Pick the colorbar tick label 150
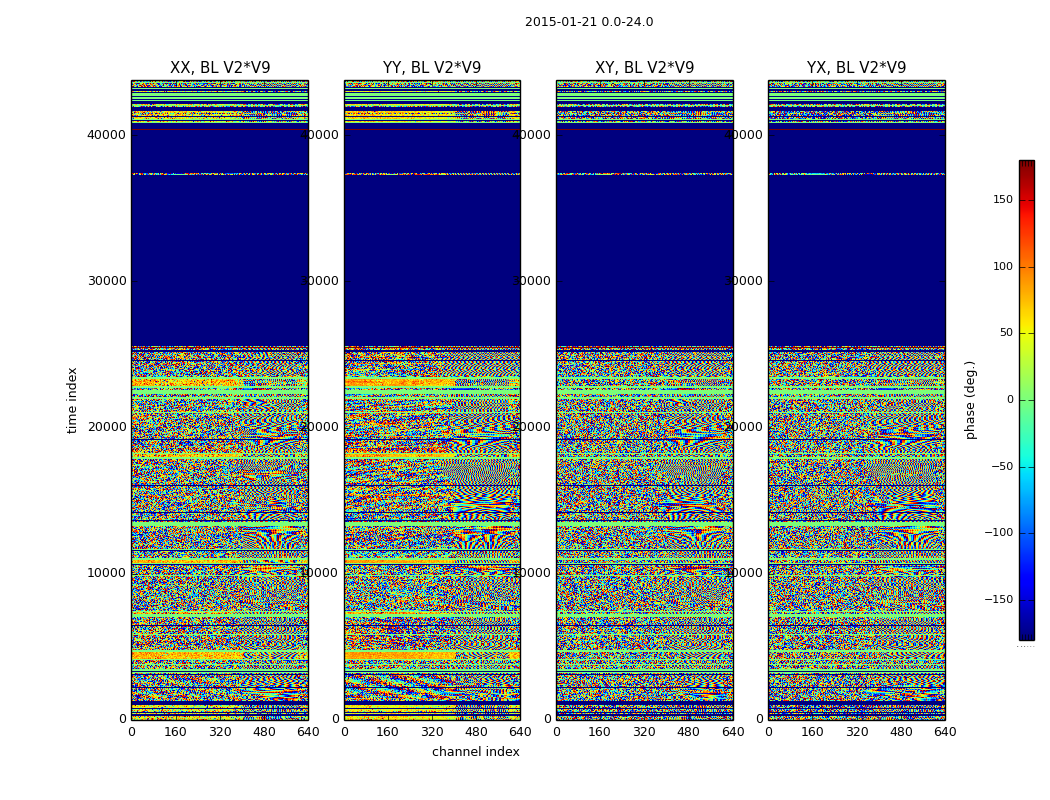 (x=1002, y=200)
